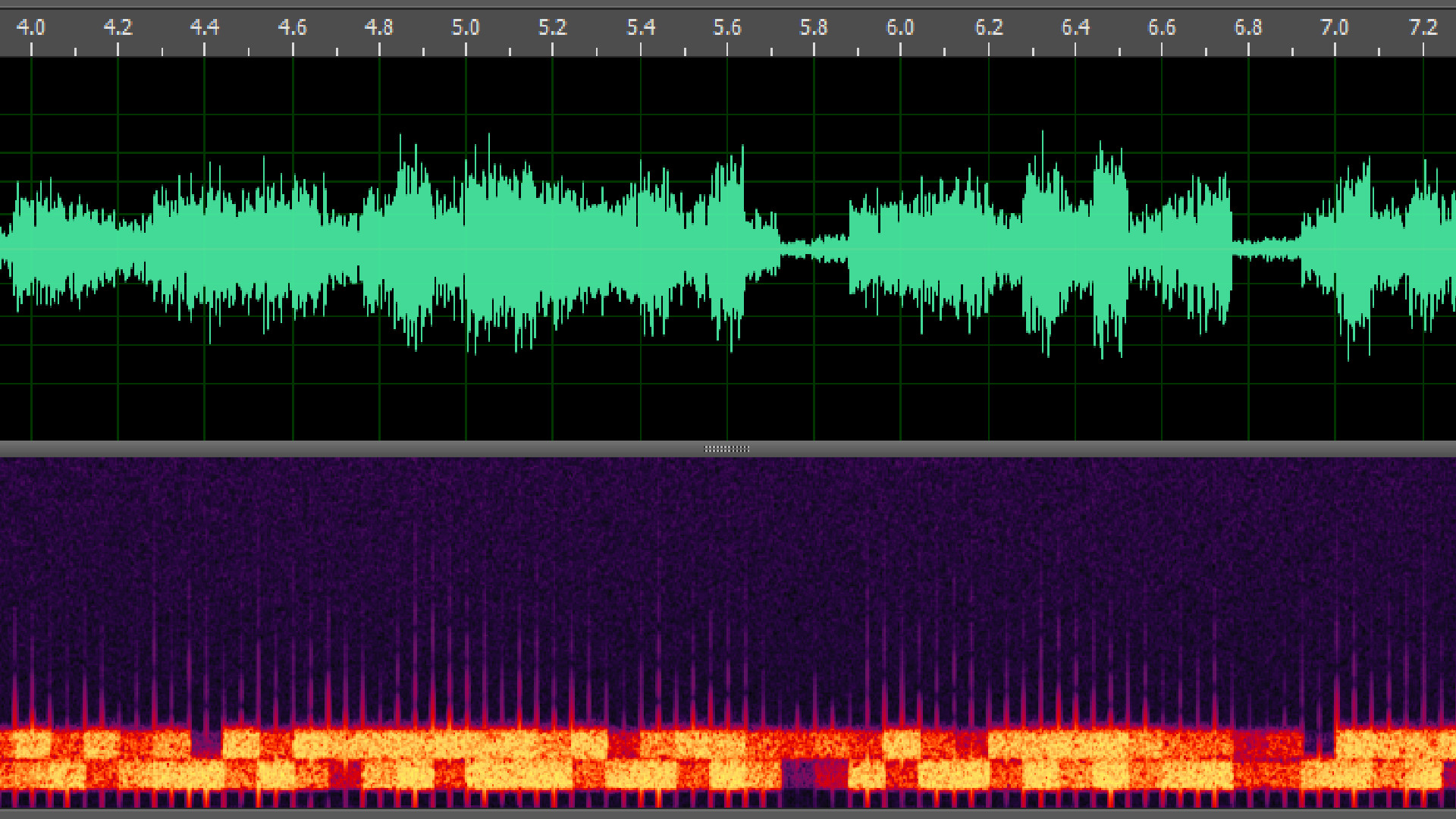Click the 4.8 second ruler mark
Image resolution: width=1456 pixels, height=819 pixels.
378,28
